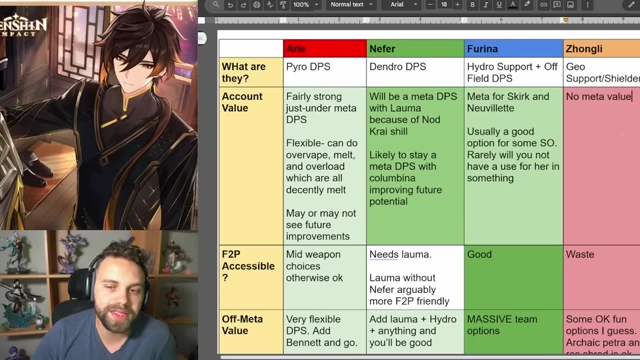Click the streamer webcam video feed

click(99, 295)
